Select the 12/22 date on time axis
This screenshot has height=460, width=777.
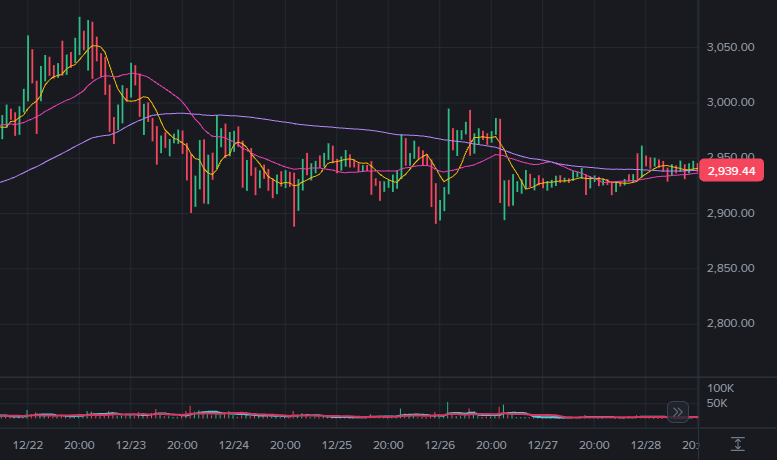tap(28, 444)
